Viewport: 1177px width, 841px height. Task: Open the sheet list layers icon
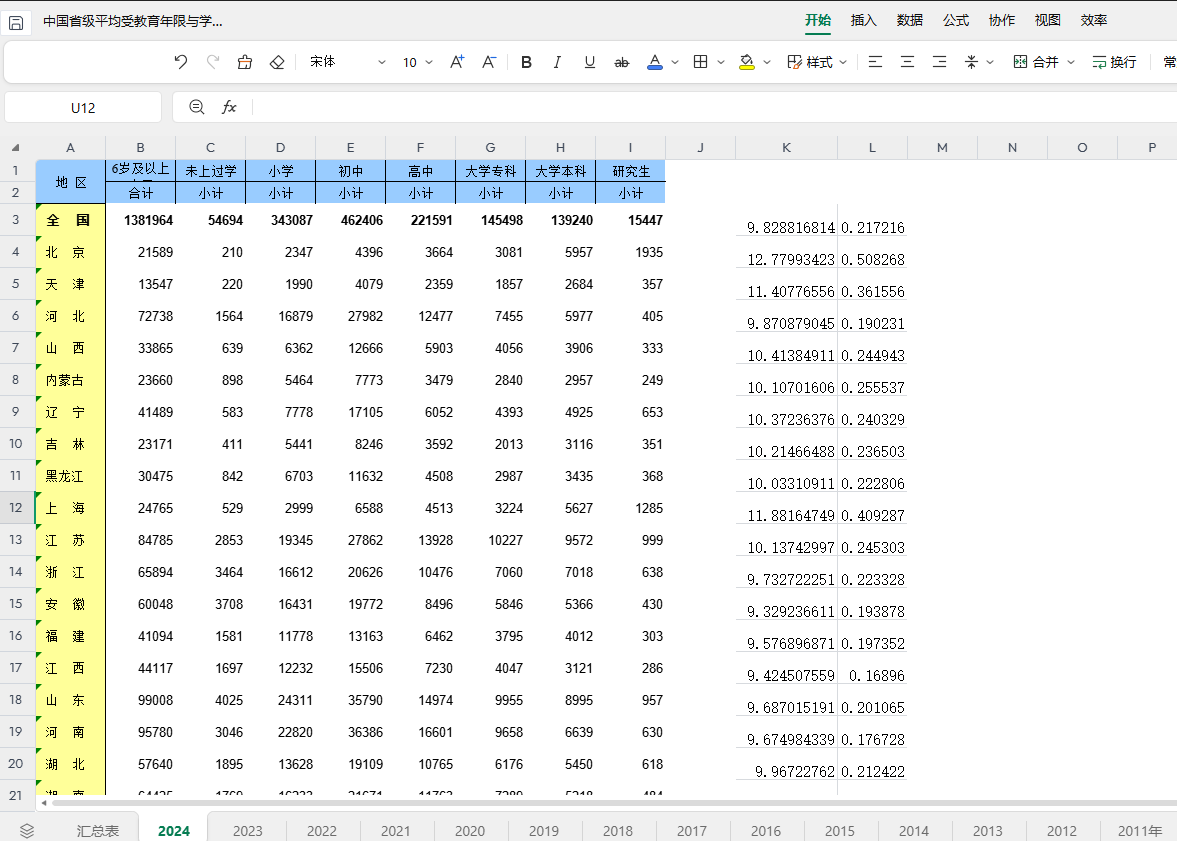coord(27,830)
